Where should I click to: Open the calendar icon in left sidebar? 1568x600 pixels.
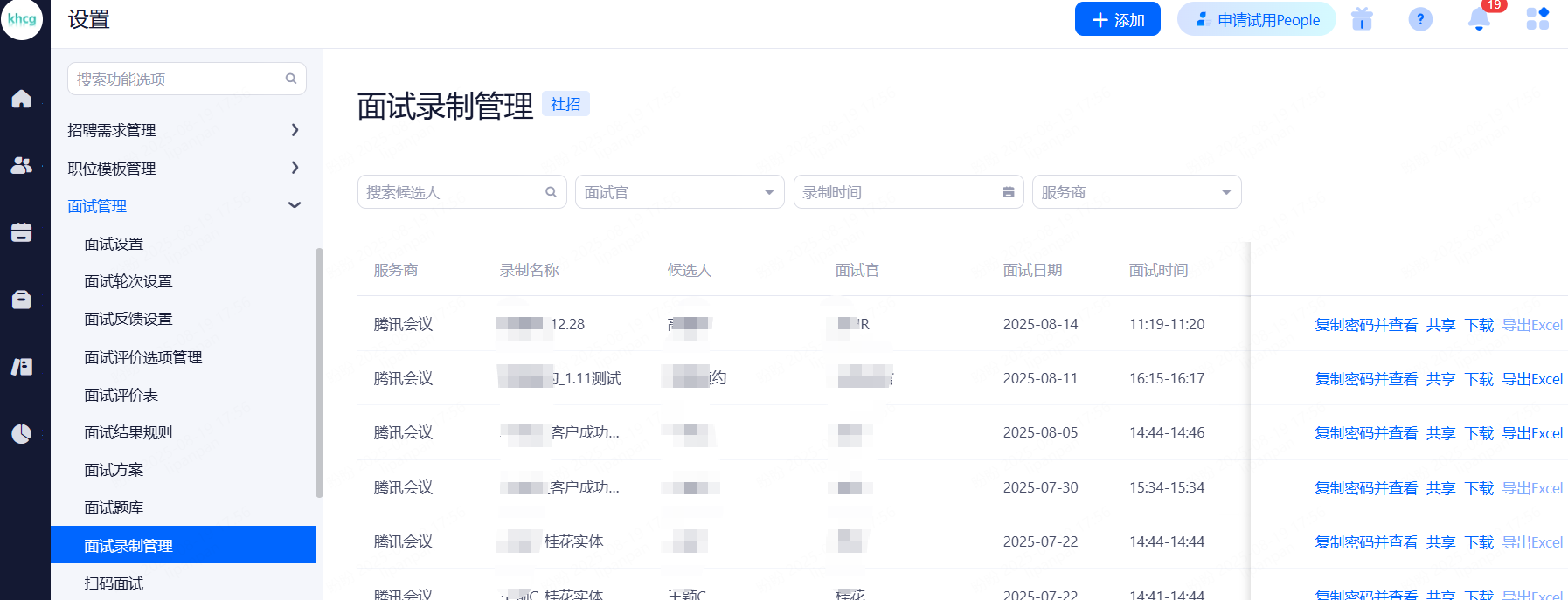click(22, 232)
